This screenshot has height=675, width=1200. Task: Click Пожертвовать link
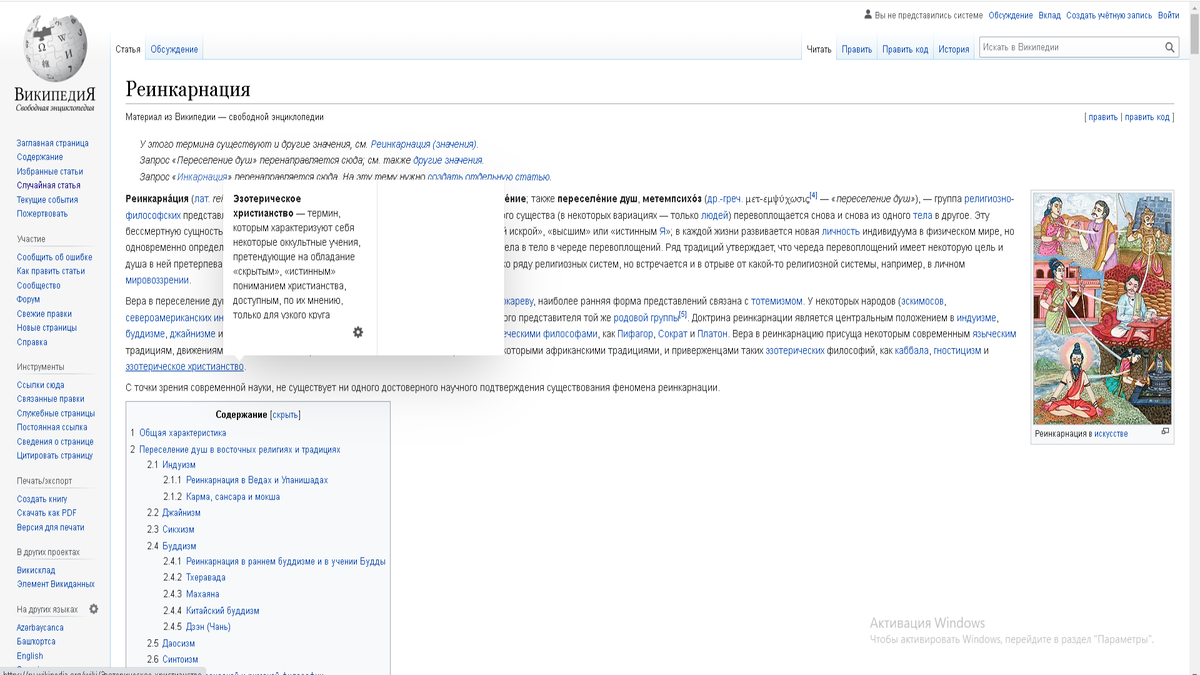coord(42,213)
